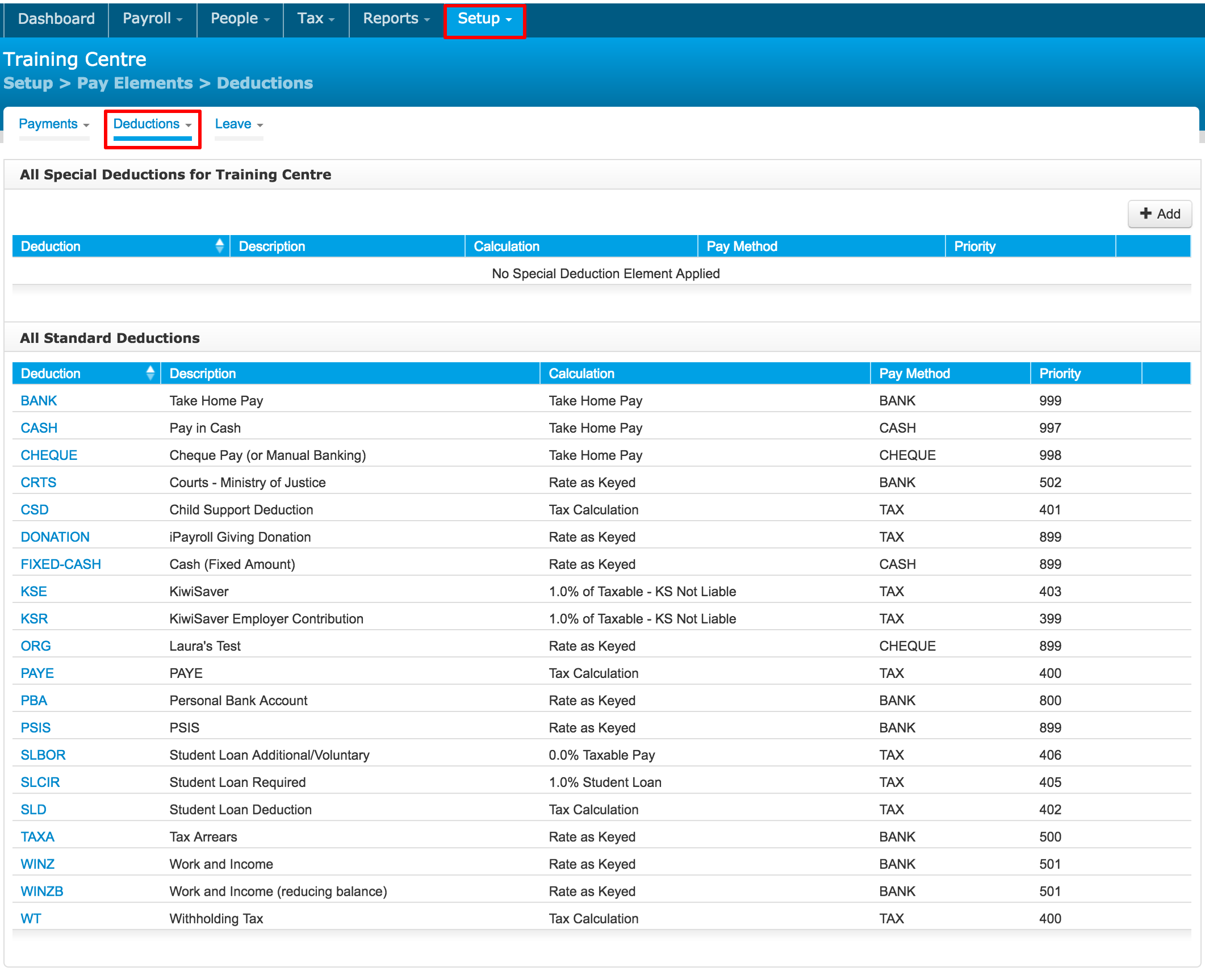
Task: Open the Payments tab dropdown
Action: [54, 124]
